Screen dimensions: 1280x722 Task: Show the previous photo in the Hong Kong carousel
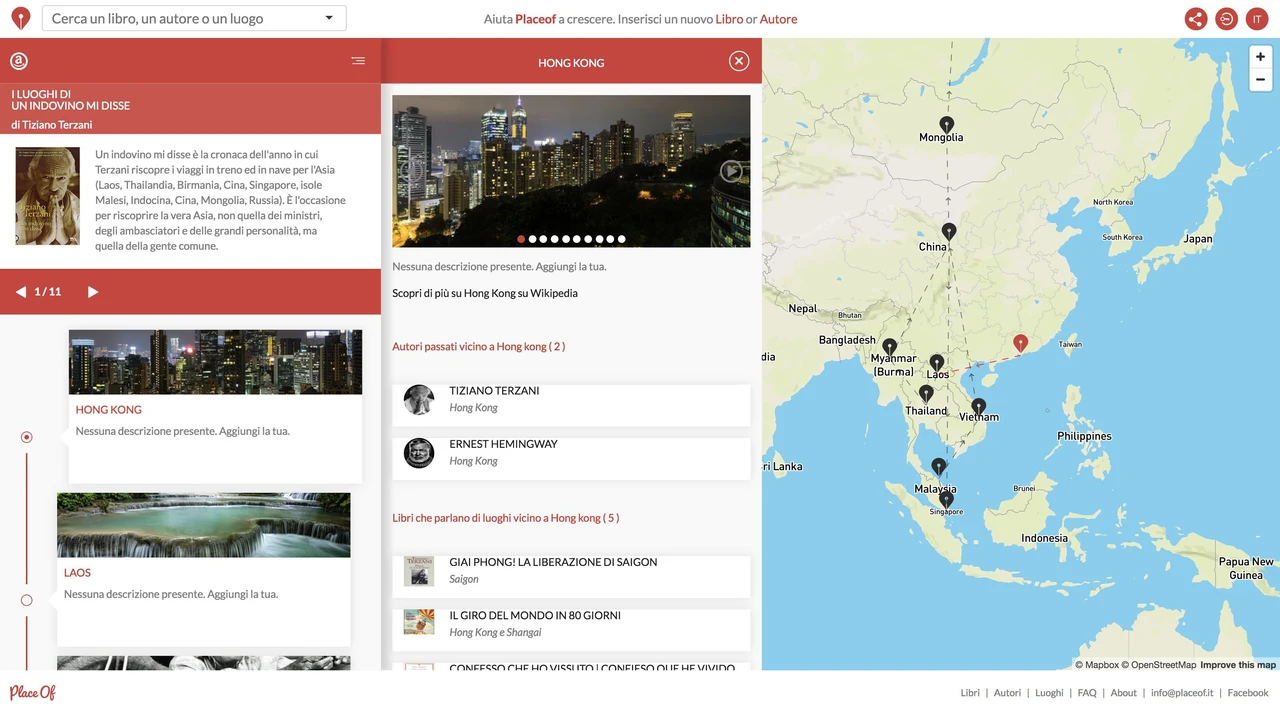click(410, 171)
